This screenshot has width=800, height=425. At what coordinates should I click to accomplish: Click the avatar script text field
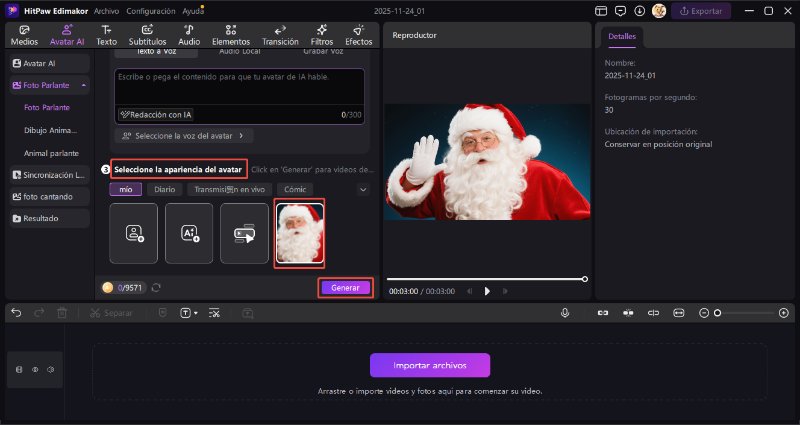[239, 87]
